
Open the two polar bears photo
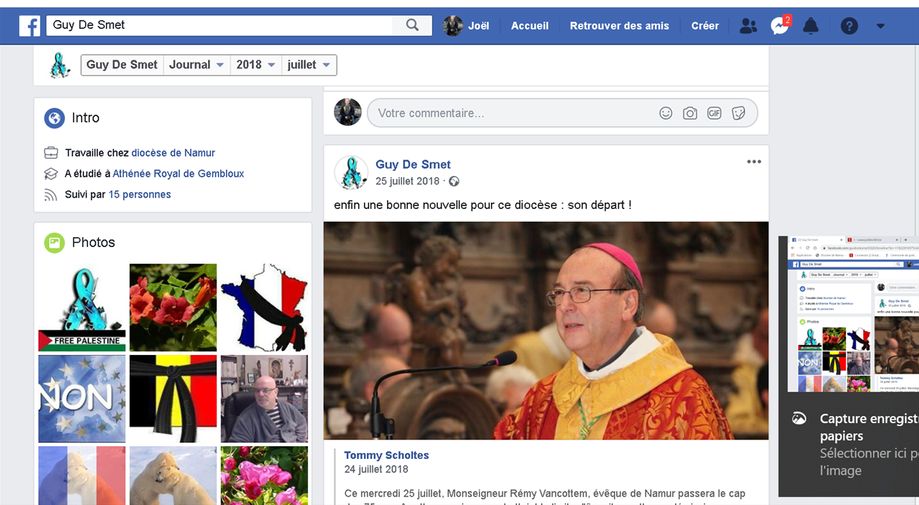click(x=173, y=476)
